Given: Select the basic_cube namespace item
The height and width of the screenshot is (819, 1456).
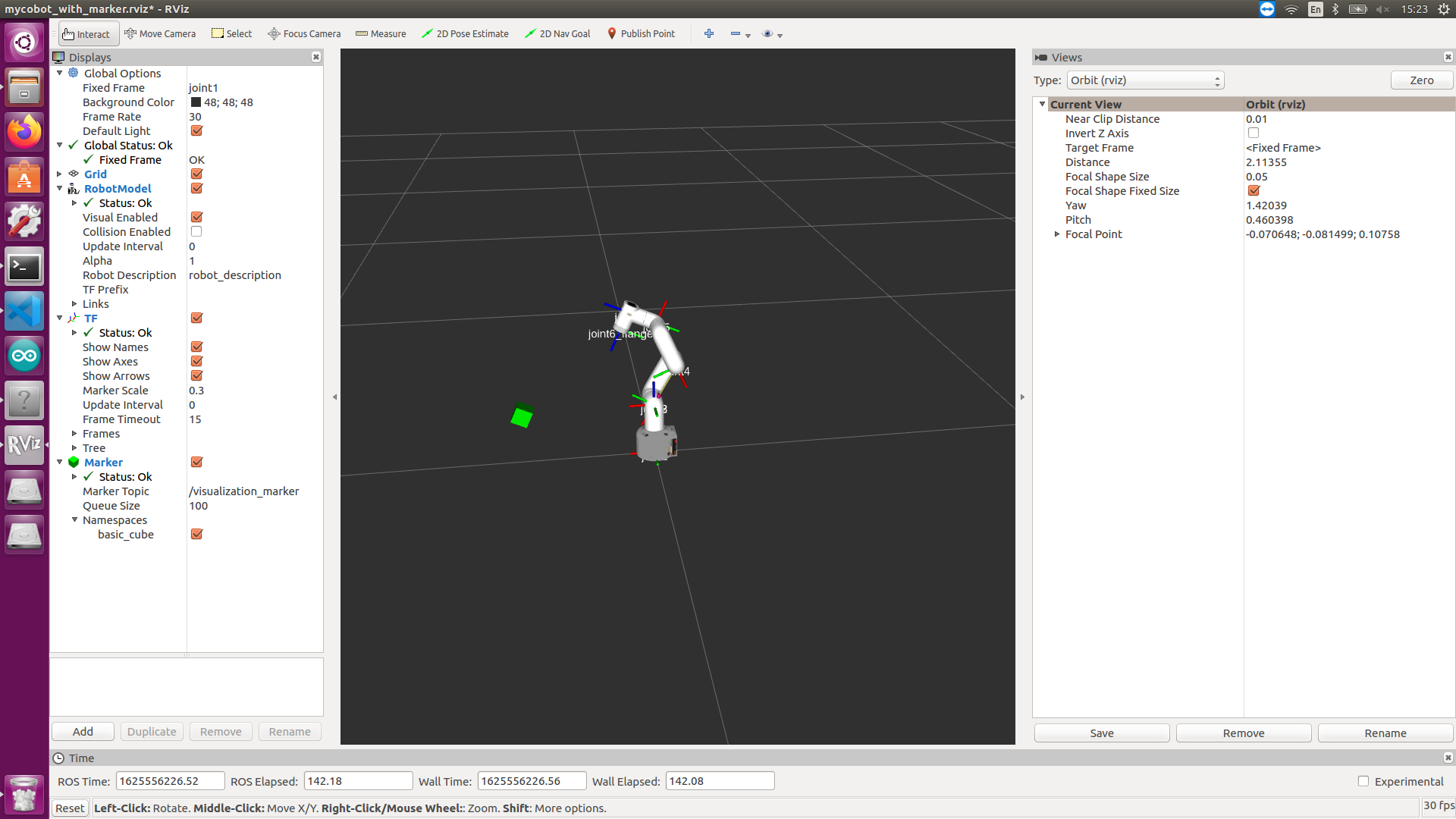Looking at the screenshot, I should [126, 535].
